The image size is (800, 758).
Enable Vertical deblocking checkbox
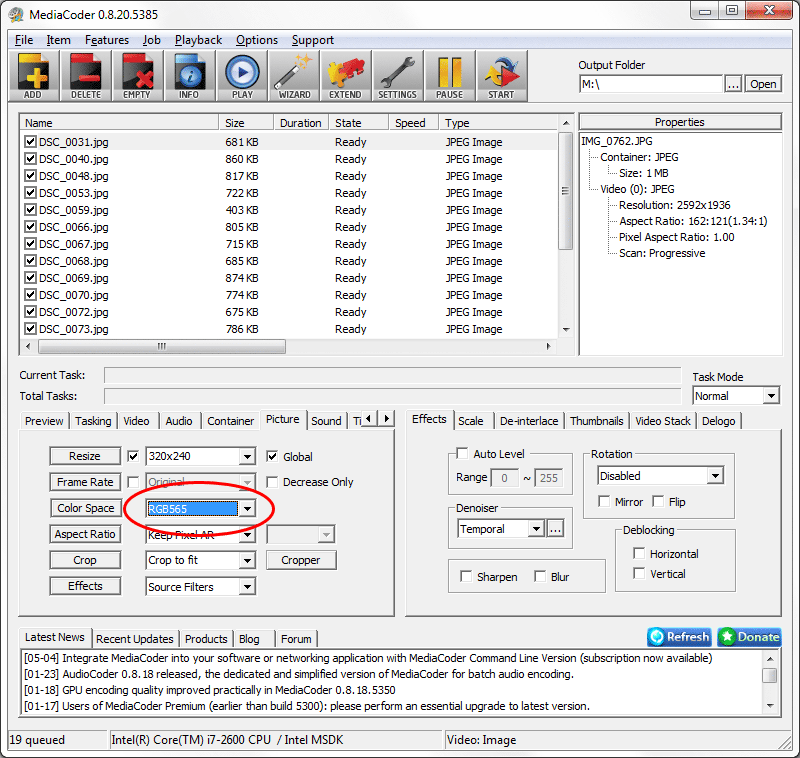click(639, 573)
